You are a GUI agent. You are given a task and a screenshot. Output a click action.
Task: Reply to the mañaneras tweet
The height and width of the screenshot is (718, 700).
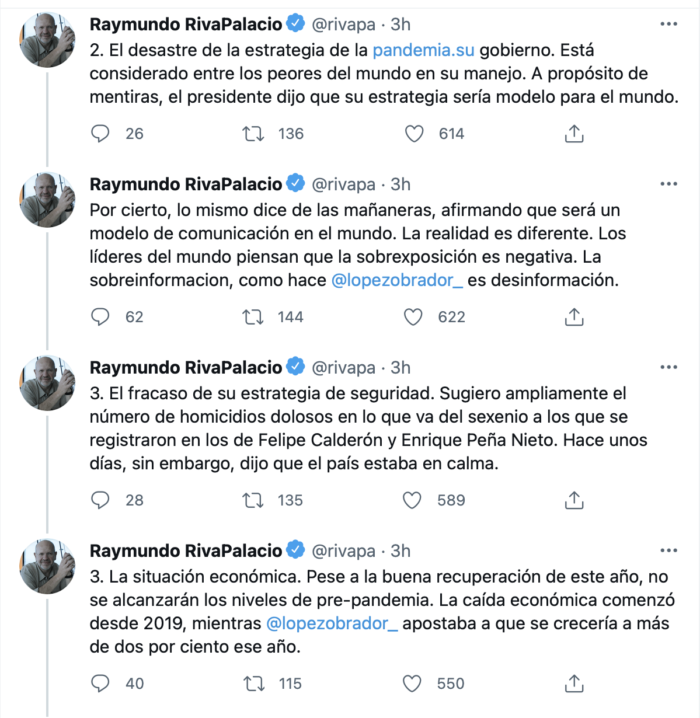tap(100, 317)
